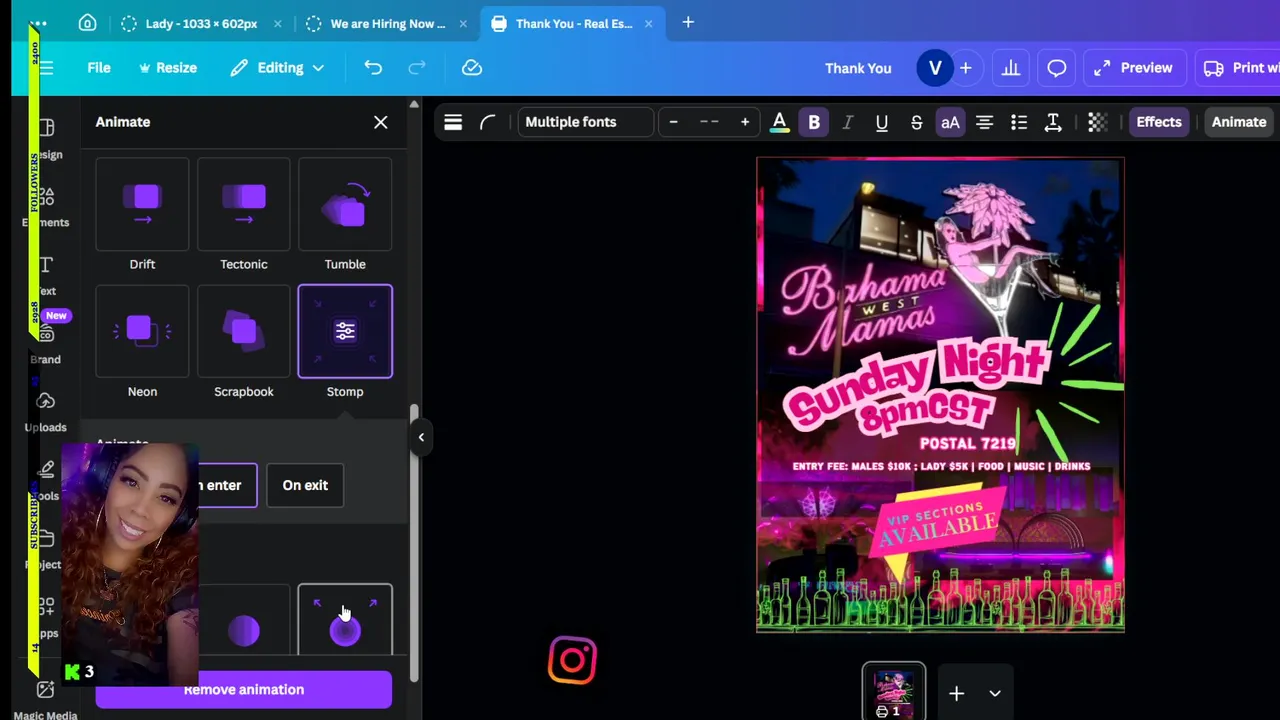Open text spacing options
Screen dimensions: 1280x720
click(1053, 122)
